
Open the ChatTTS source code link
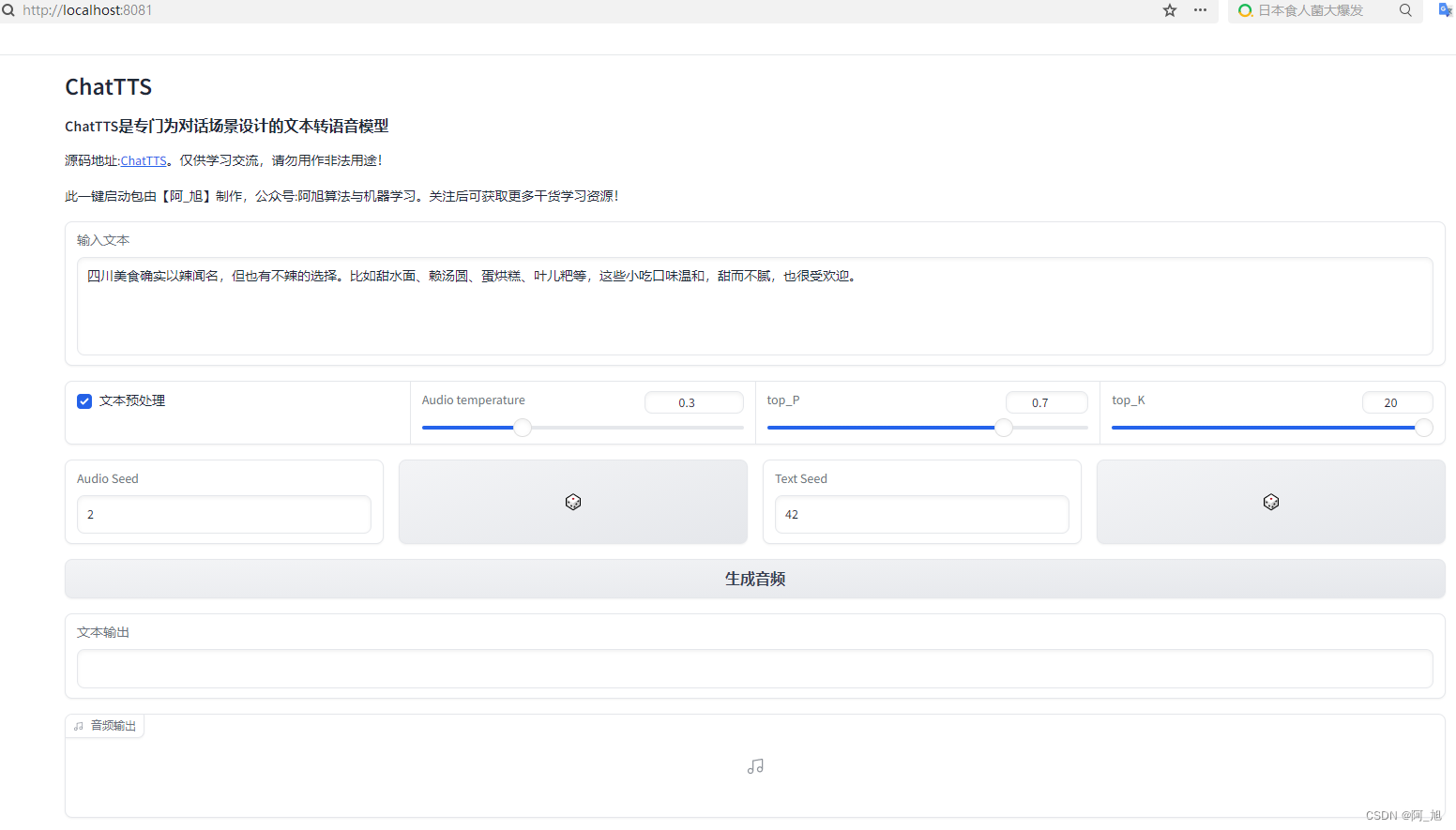click(144, 160)
